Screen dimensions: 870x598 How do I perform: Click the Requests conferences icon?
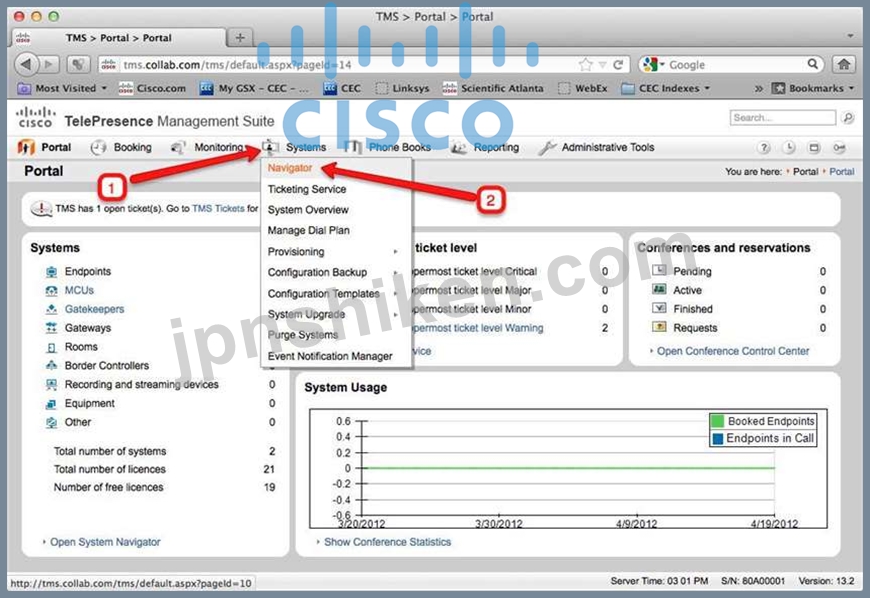pyautogui.click(x=659, y=327)
